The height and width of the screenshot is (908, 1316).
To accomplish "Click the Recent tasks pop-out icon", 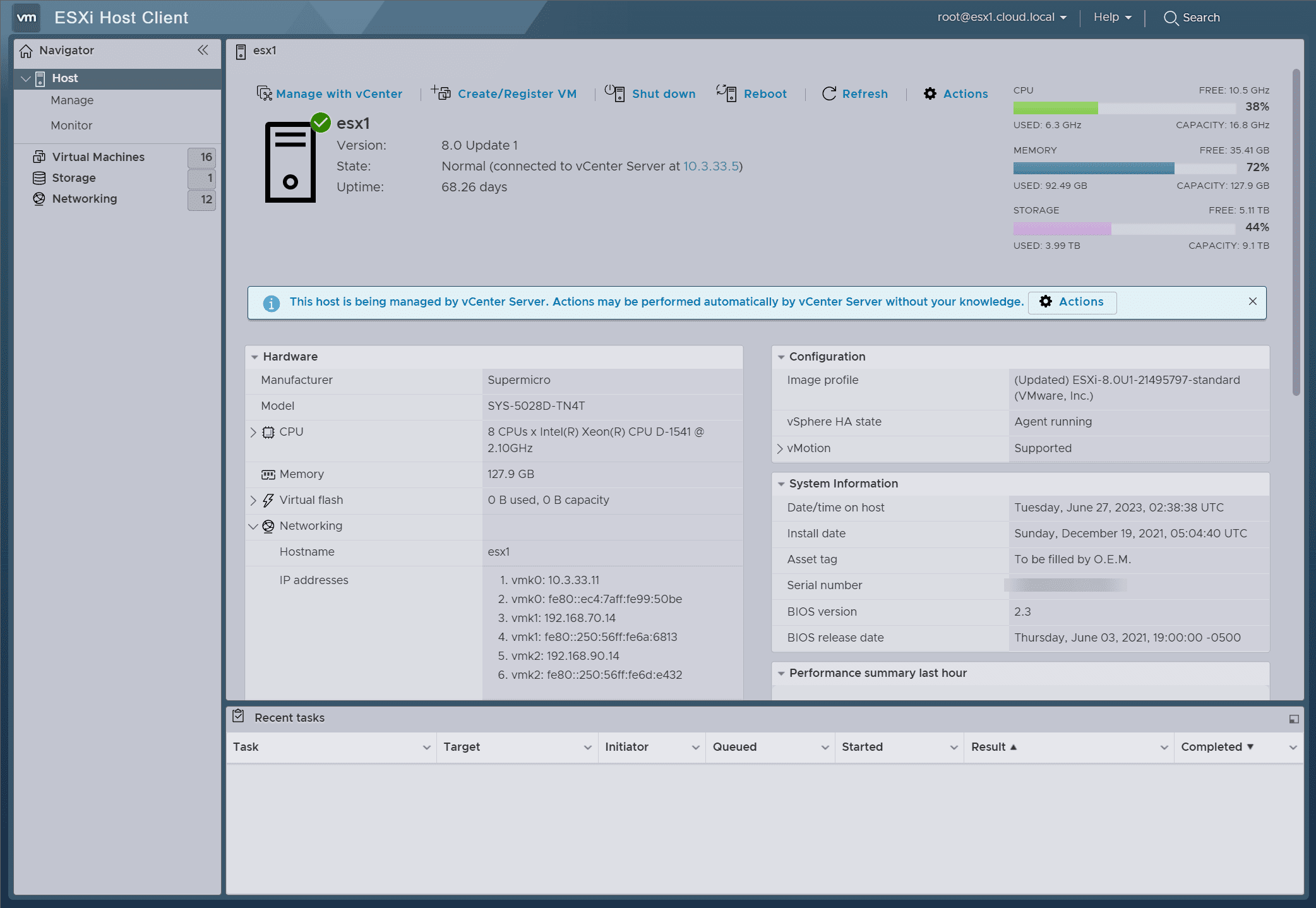I will [1293, 719].
